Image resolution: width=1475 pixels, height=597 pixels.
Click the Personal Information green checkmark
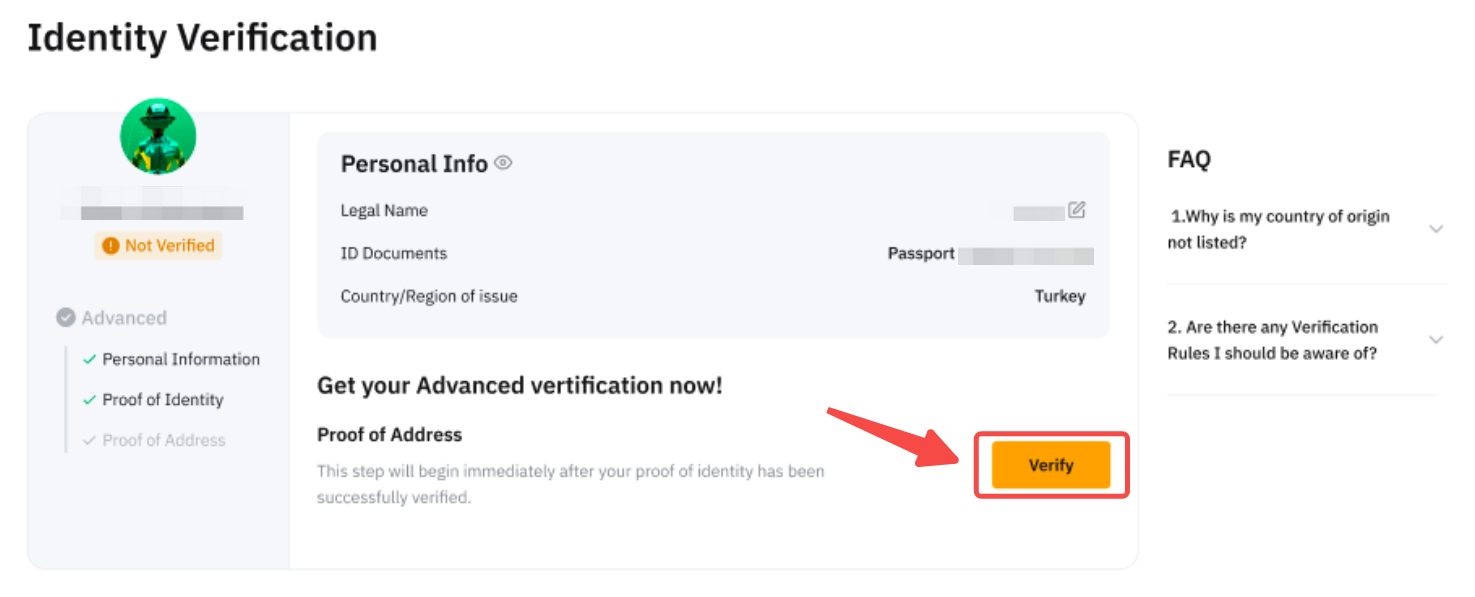coord(90,360)
